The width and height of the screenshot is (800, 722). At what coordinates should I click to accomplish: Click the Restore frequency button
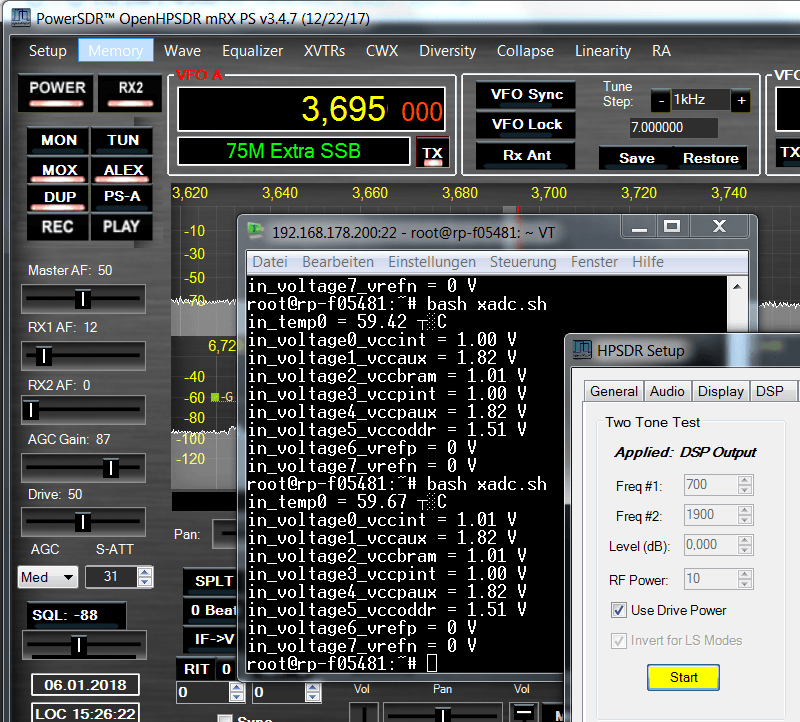(x=710, y=158)
